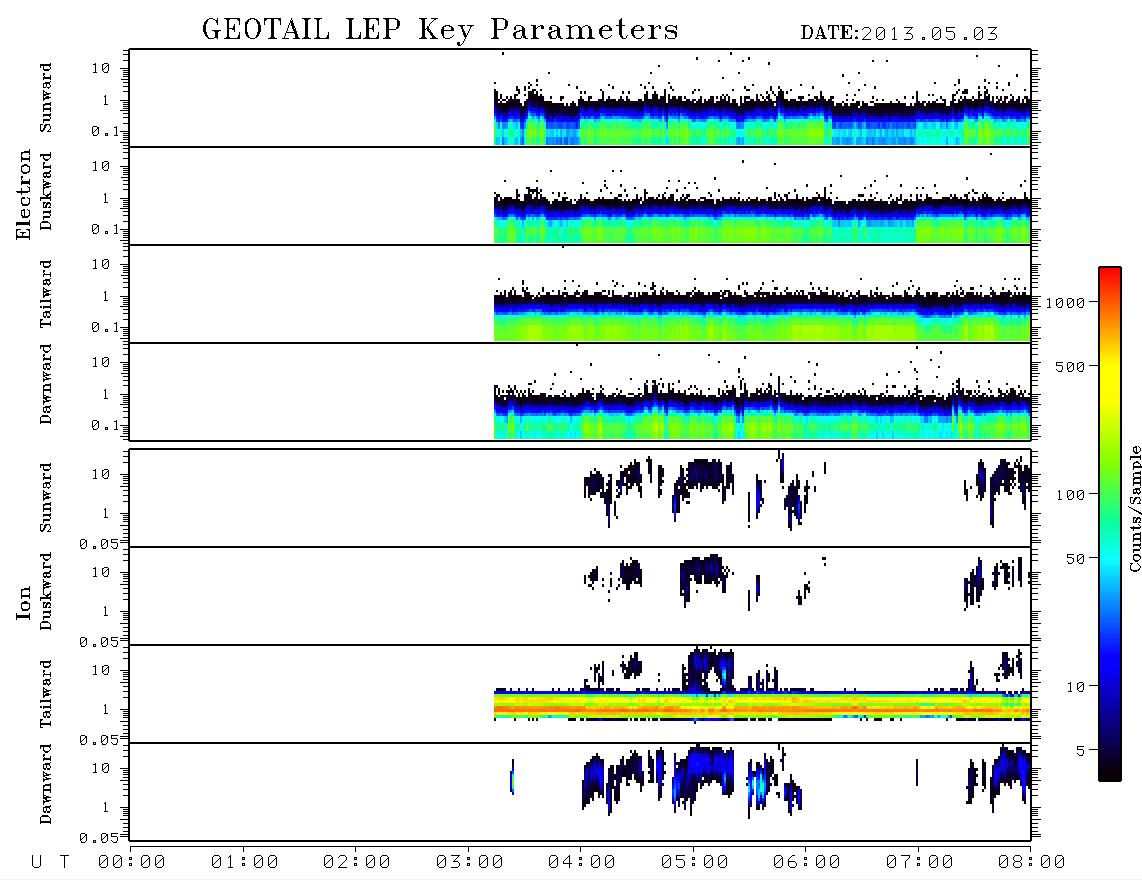Screen dimensions: 1142x880
Task: Select the Ion "Tailward" panel label
Action: point(46,694)
